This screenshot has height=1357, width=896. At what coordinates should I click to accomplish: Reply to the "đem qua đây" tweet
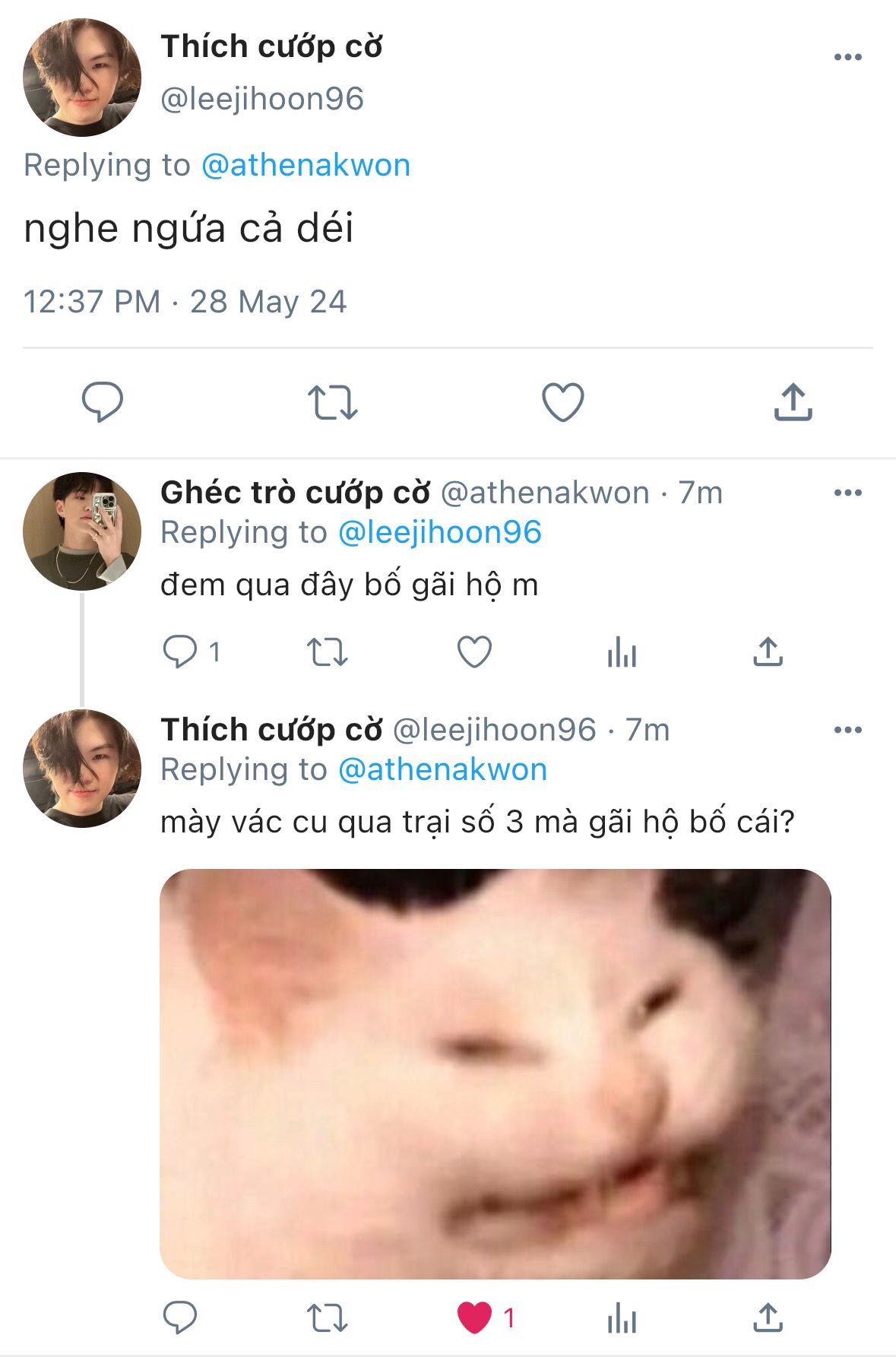pos(181,652)
